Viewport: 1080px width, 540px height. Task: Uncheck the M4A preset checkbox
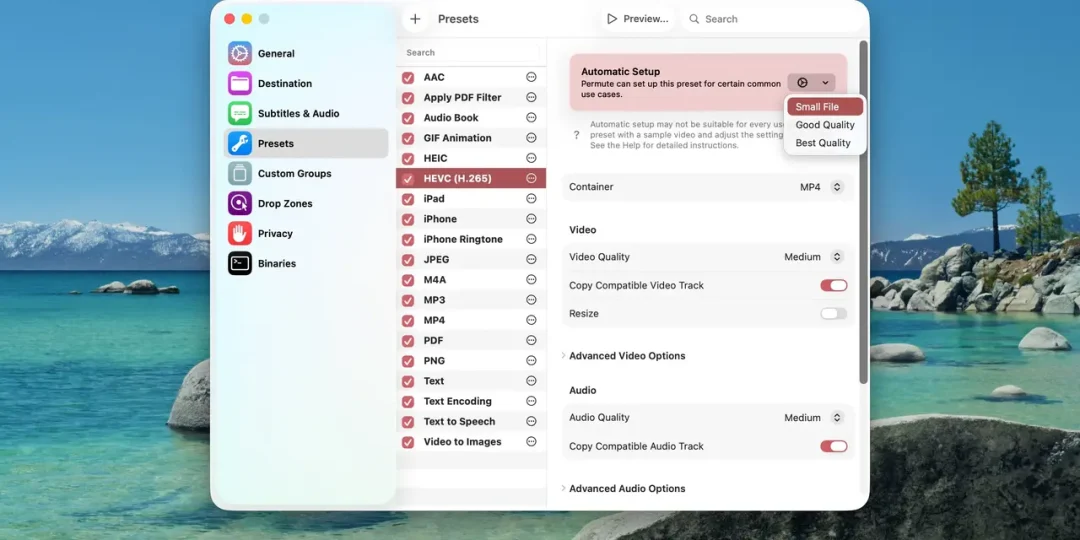(x=408, y=280)
